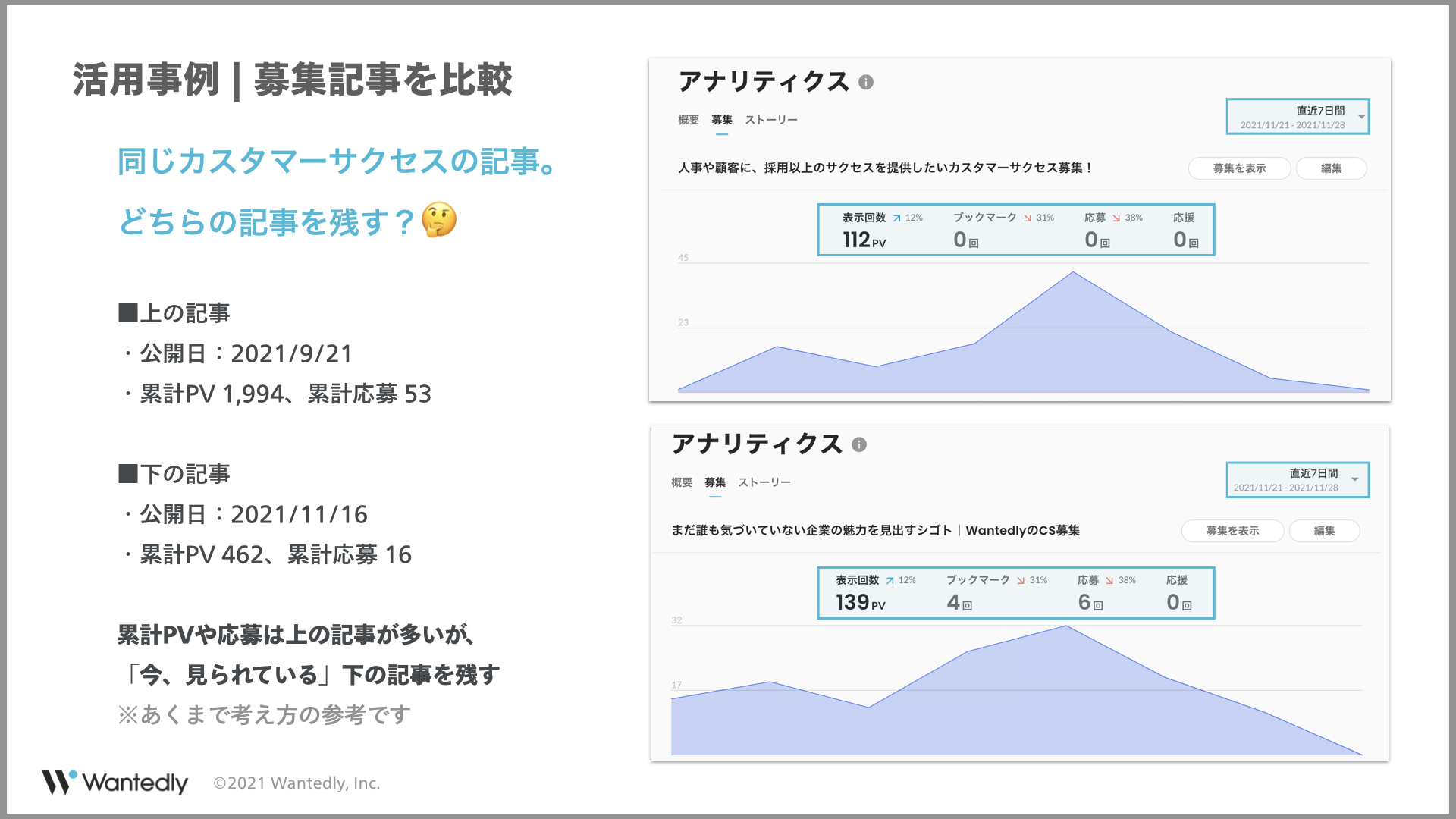
Task: Click dropdown arrow in upper date selector
Action: (1361, 117)
